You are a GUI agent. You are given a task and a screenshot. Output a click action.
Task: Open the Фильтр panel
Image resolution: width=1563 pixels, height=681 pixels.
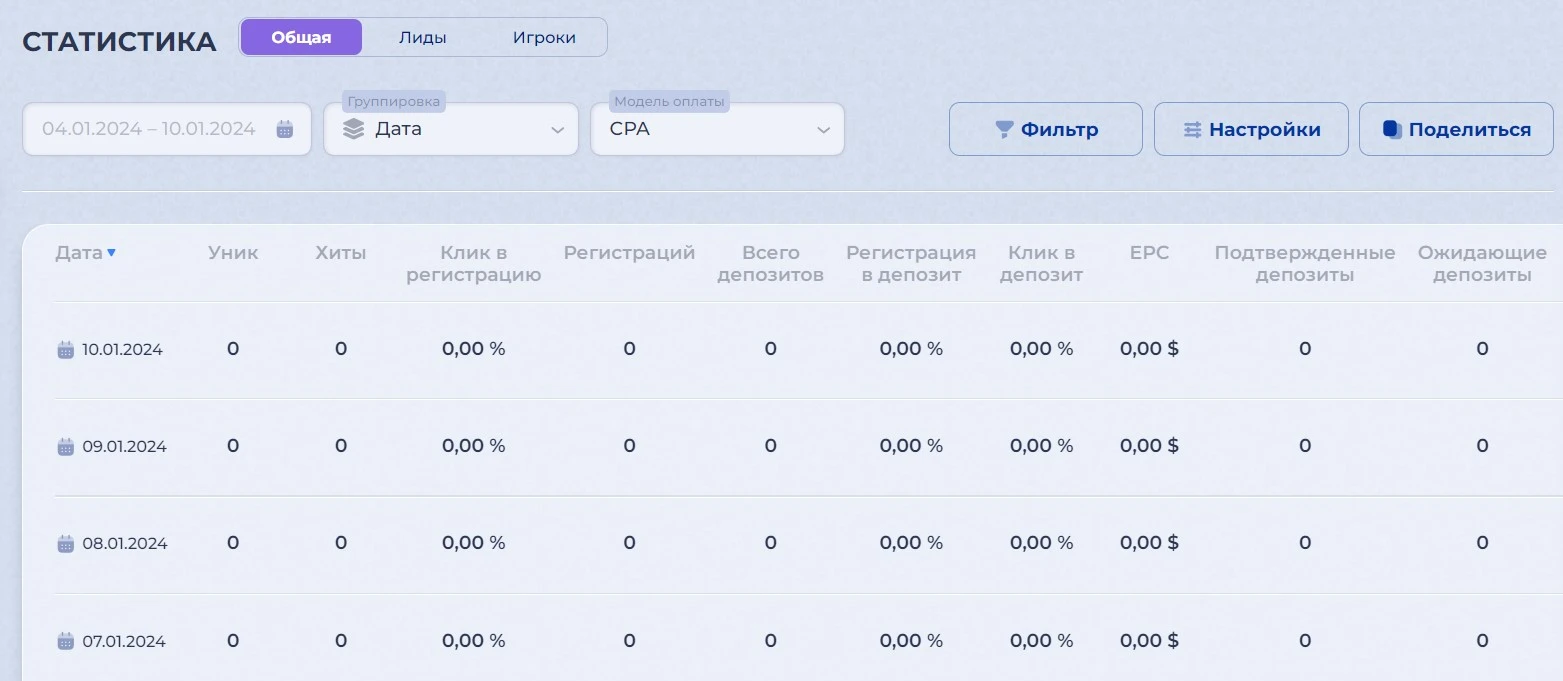1045,129
